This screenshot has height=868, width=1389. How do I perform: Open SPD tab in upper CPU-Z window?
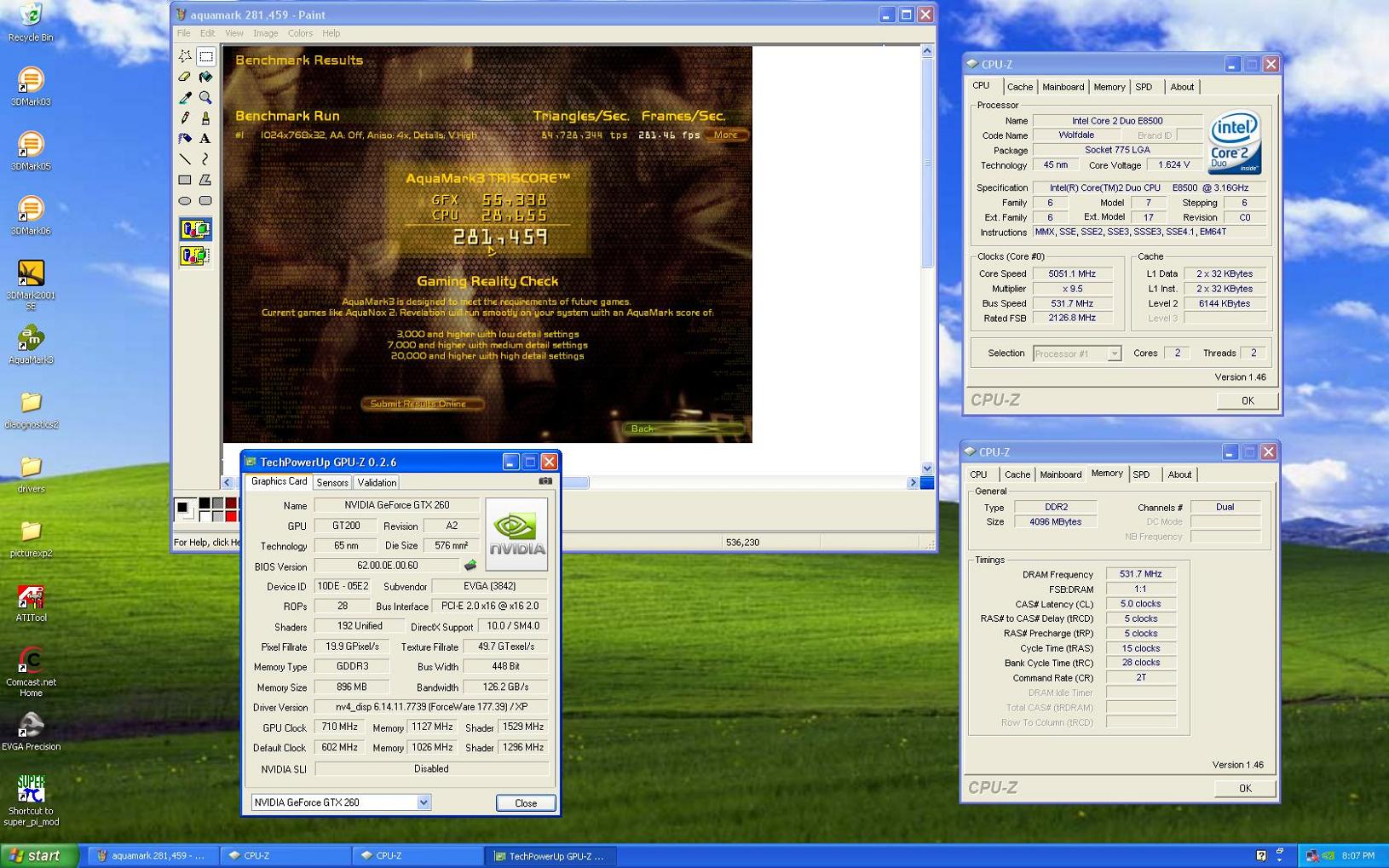click(x=1144, y=87)
